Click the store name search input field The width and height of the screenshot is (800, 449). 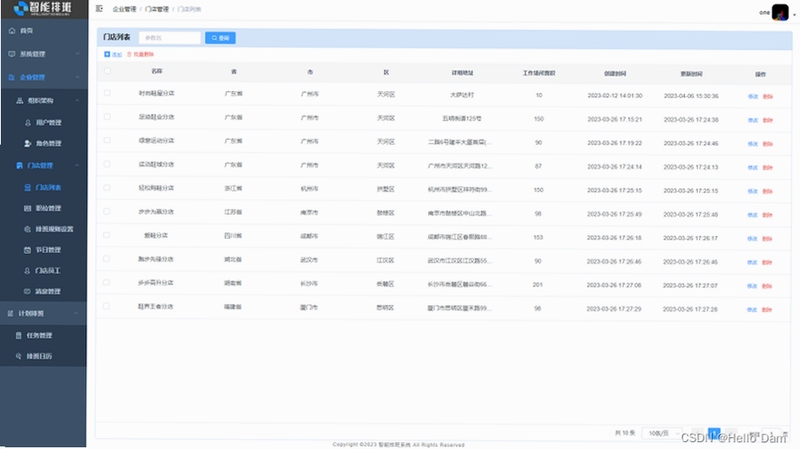coord(170,38)
